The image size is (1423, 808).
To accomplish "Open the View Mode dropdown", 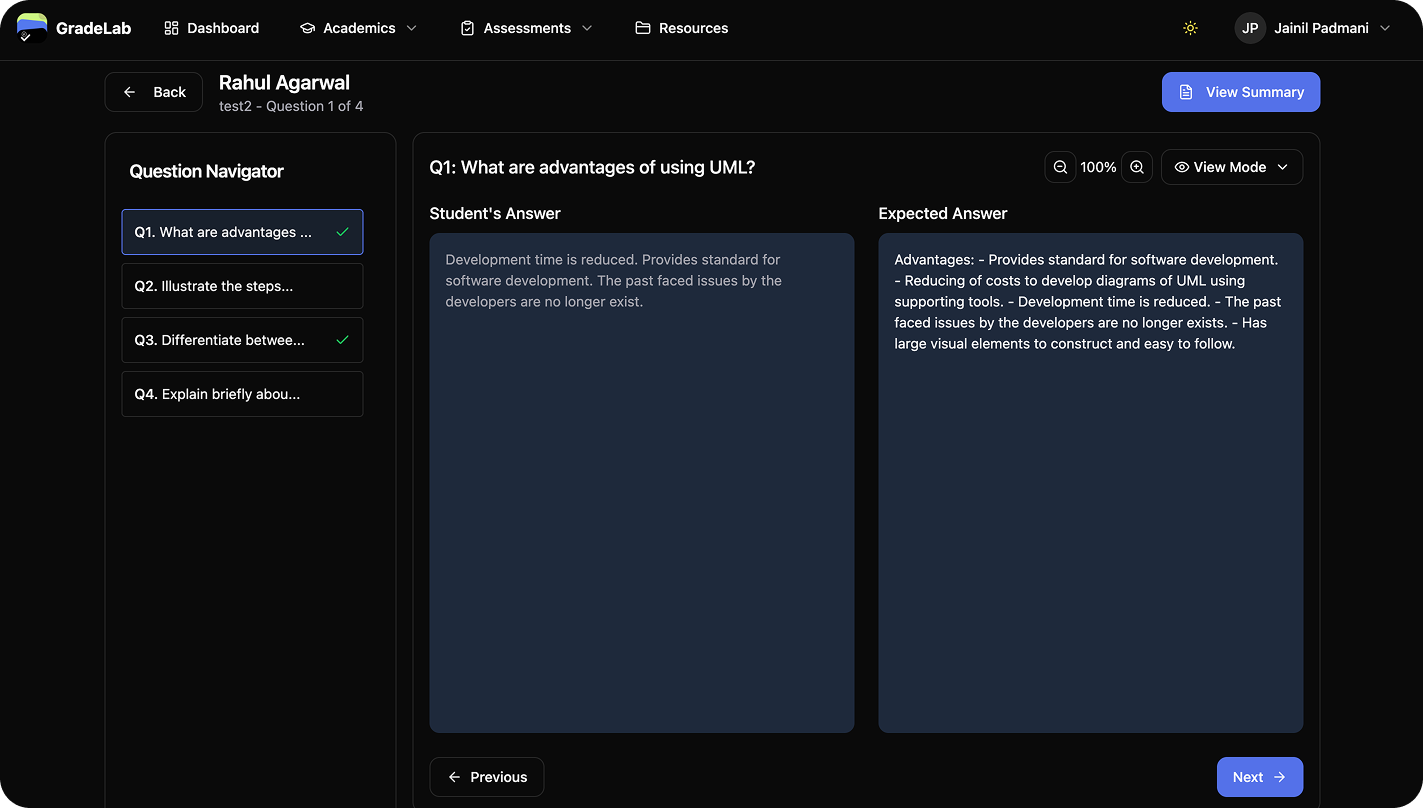I will tap(1231, 167).
